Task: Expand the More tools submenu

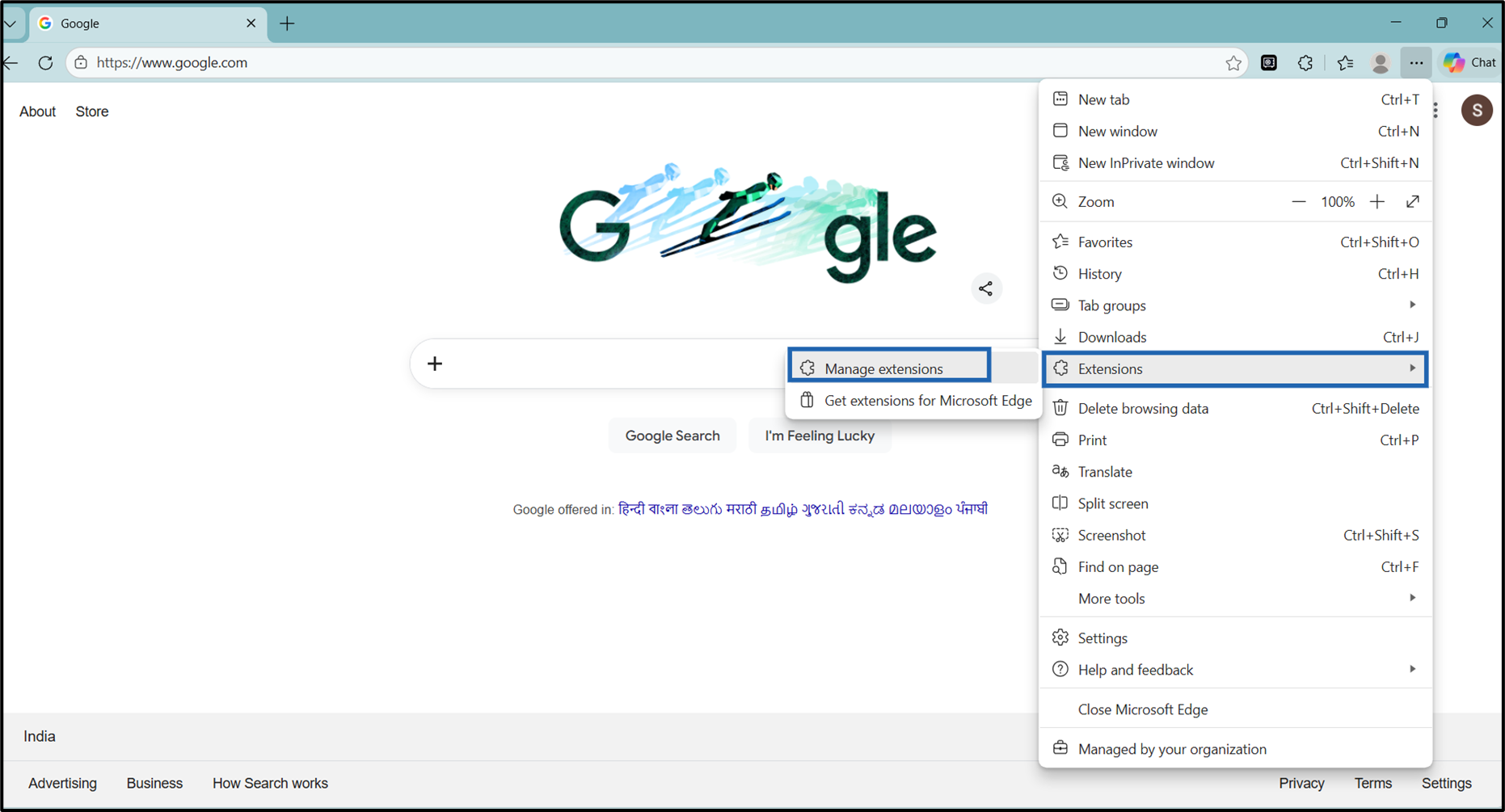Action: coord(1235,599)
